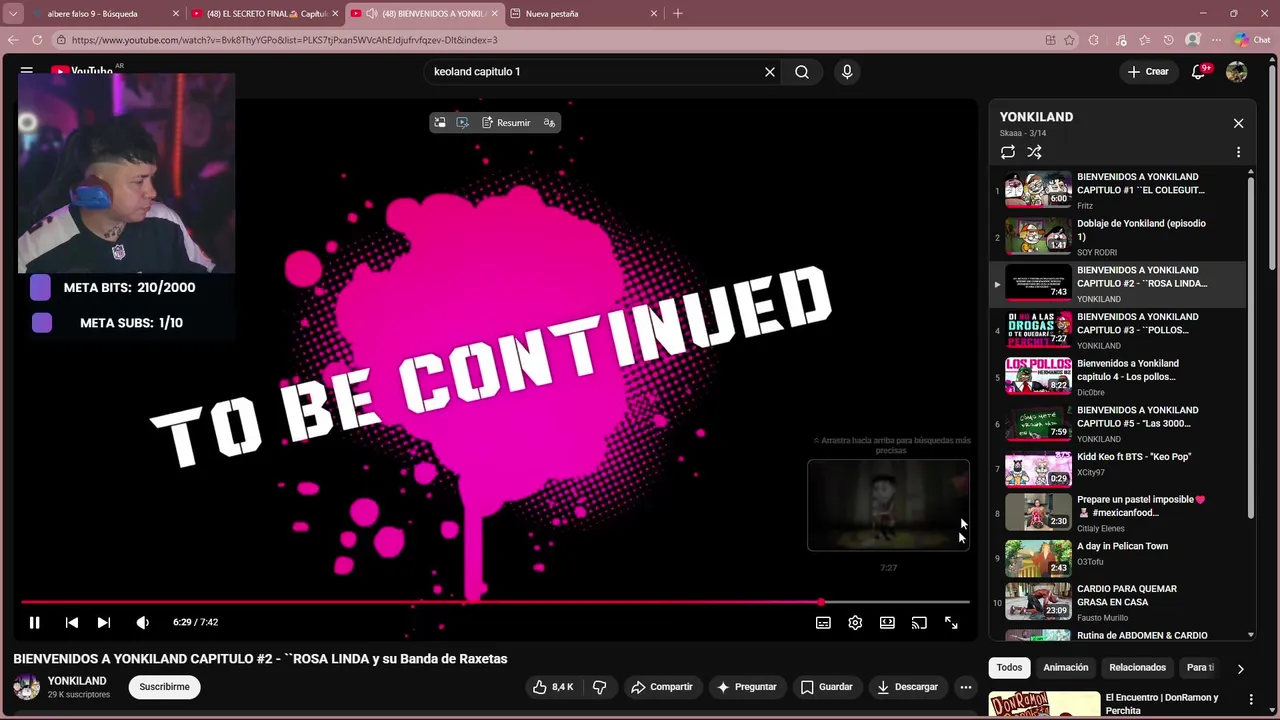1280x720 pixels.
Task: Switch to theater mode view
Action: [x=887, y=622]
